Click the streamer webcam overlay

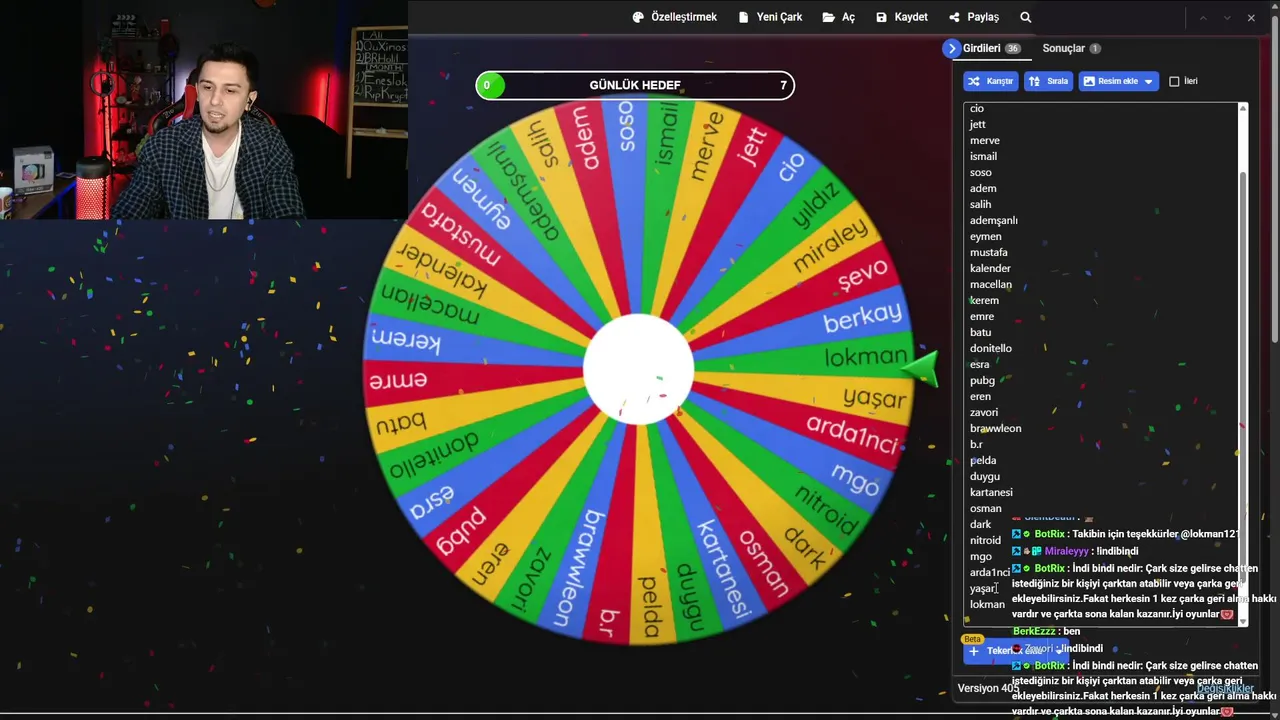coord(204,110)
